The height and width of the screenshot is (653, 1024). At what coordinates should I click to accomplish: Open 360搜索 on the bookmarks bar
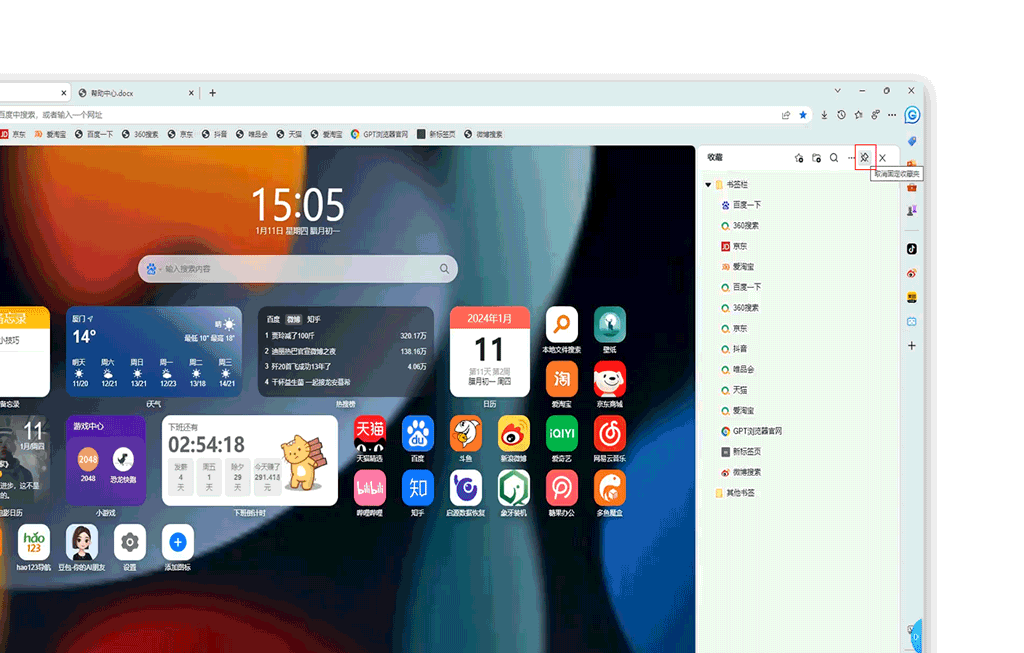[x=140, y=135]
